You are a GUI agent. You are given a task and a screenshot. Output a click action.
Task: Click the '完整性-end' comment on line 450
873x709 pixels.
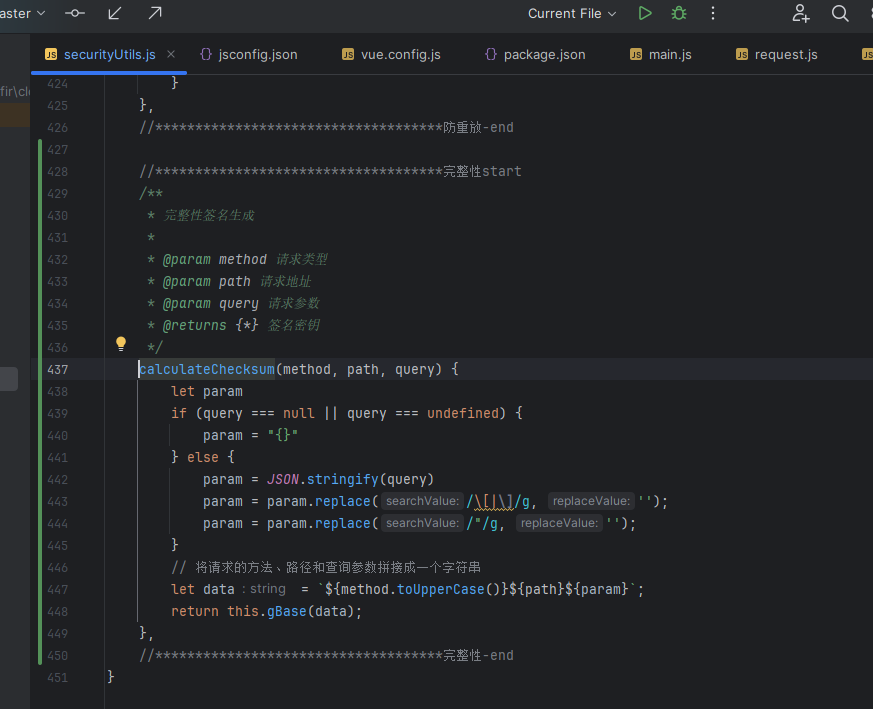click(326, 656)
